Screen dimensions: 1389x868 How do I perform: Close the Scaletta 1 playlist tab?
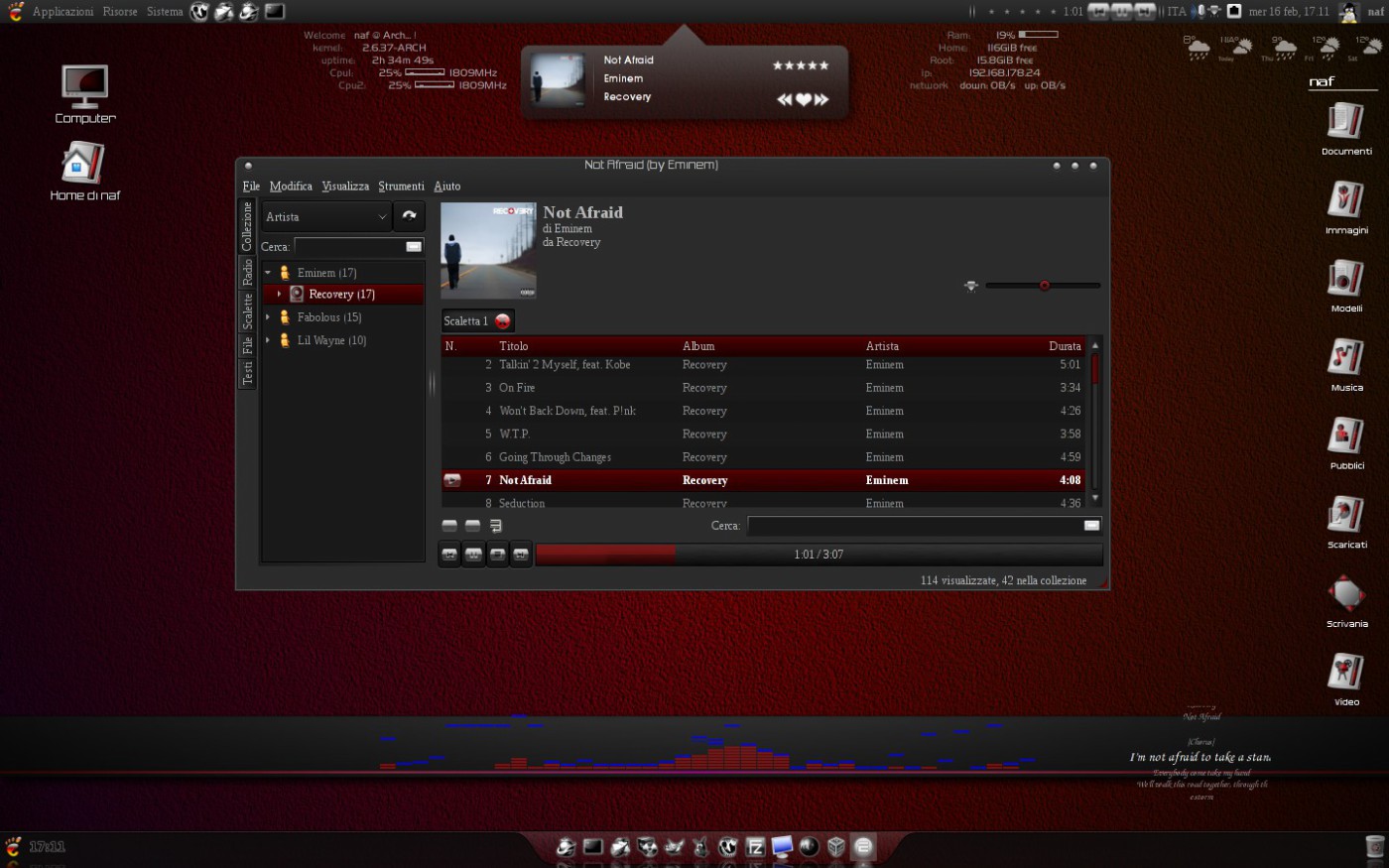502,320
